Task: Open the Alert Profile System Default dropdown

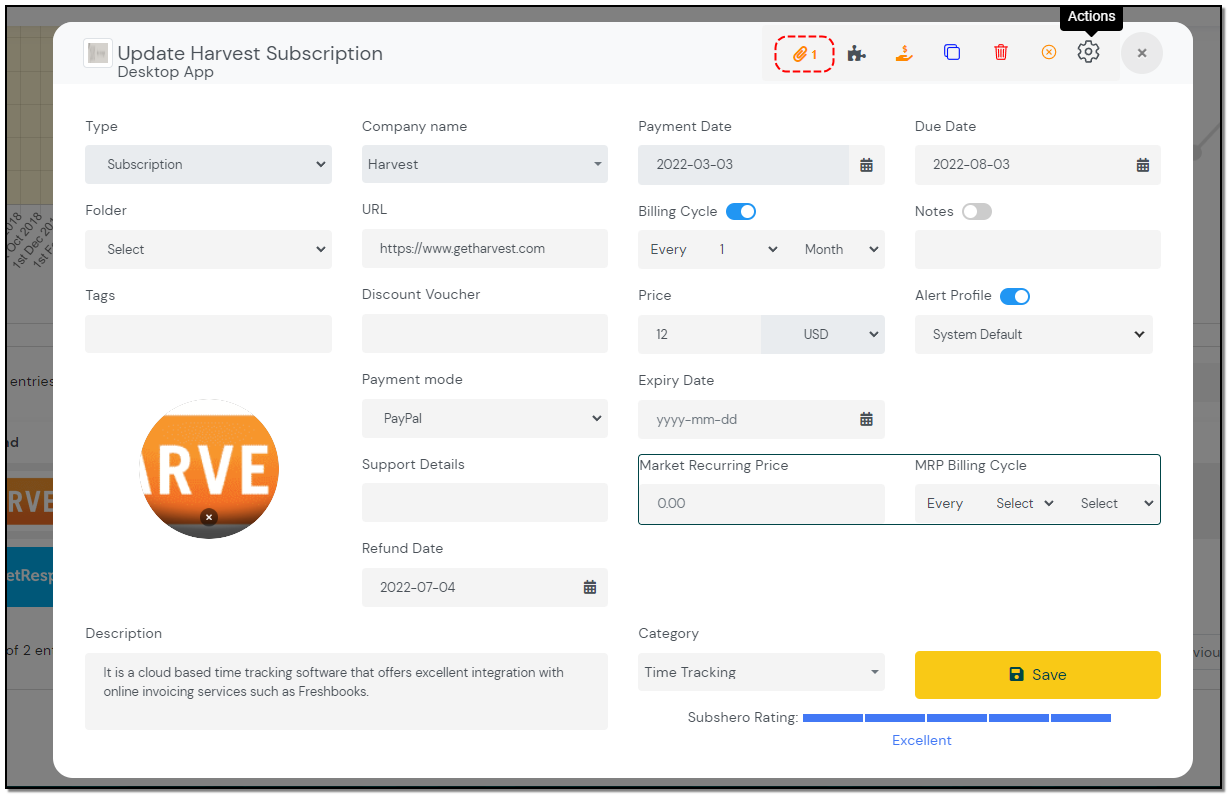Action: point(1034,335)
